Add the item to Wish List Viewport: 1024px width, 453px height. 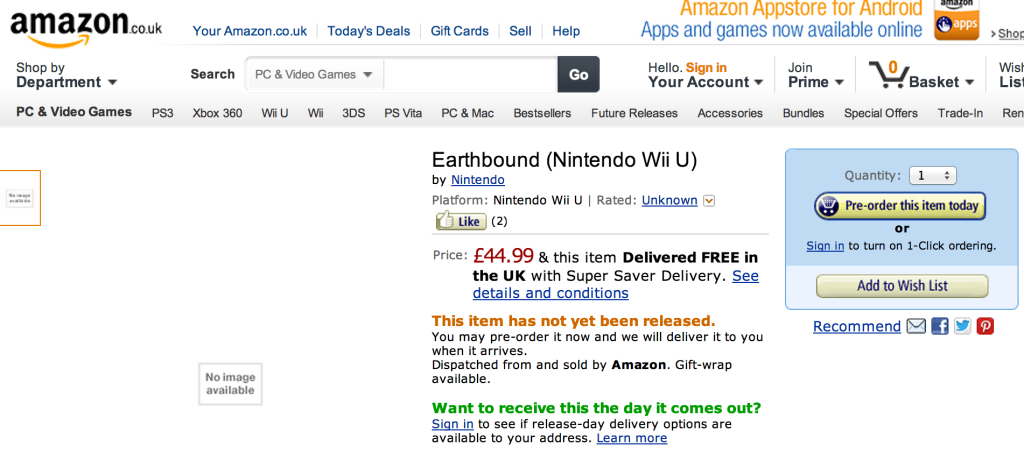tap(902, 286)
